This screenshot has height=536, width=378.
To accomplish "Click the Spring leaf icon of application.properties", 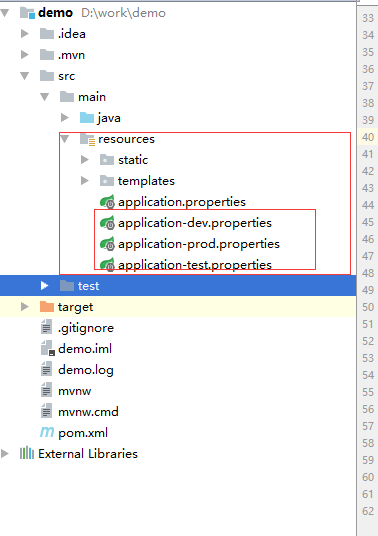I will (x=107, y=202).
